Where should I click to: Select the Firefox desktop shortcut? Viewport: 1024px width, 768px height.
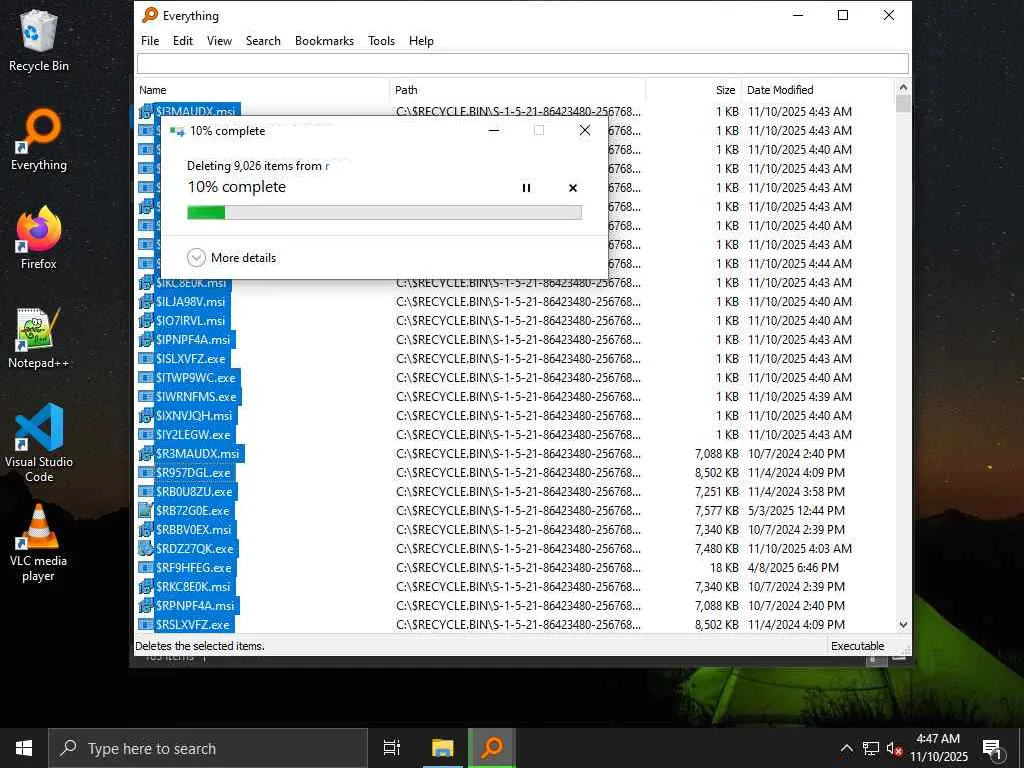(39, 238)
